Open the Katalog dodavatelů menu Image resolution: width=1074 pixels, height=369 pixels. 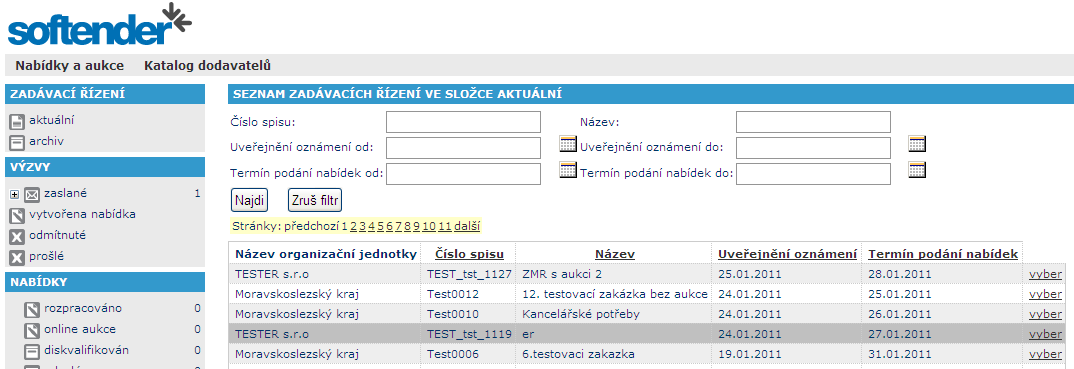pyautogui.click(x=208, y=66)
